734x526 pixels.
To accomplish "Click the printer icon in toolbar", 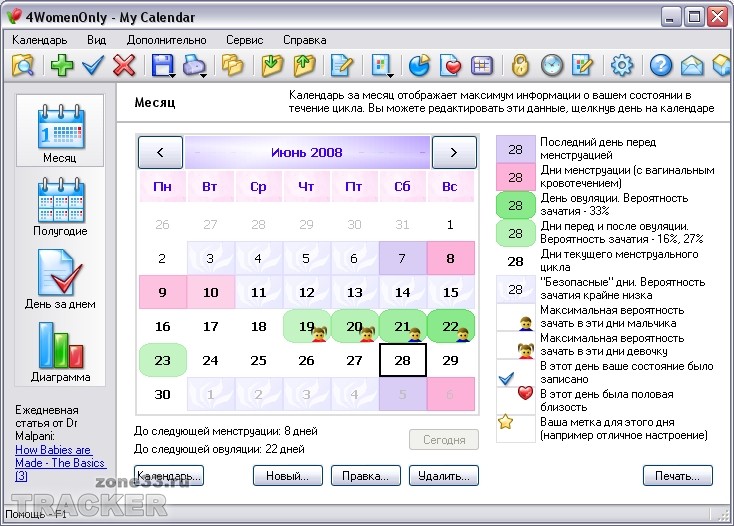I will [x=193, y=65].
